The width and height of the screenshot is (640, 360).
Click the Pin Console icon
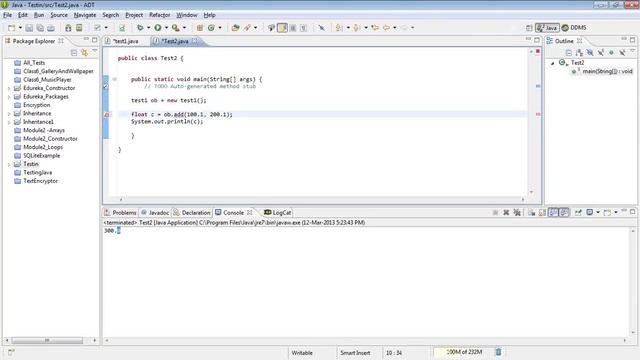point(578,212)
